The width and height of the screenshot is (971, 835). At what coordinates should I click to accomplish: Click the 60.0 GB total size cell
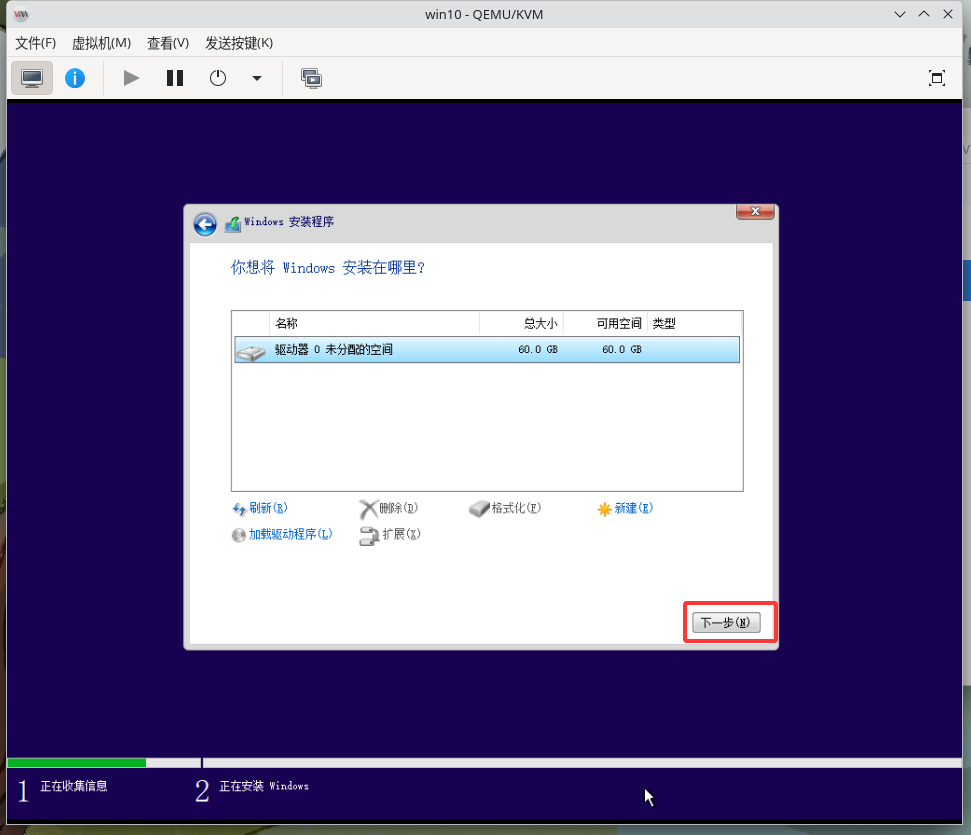click(x=538, y=349)
